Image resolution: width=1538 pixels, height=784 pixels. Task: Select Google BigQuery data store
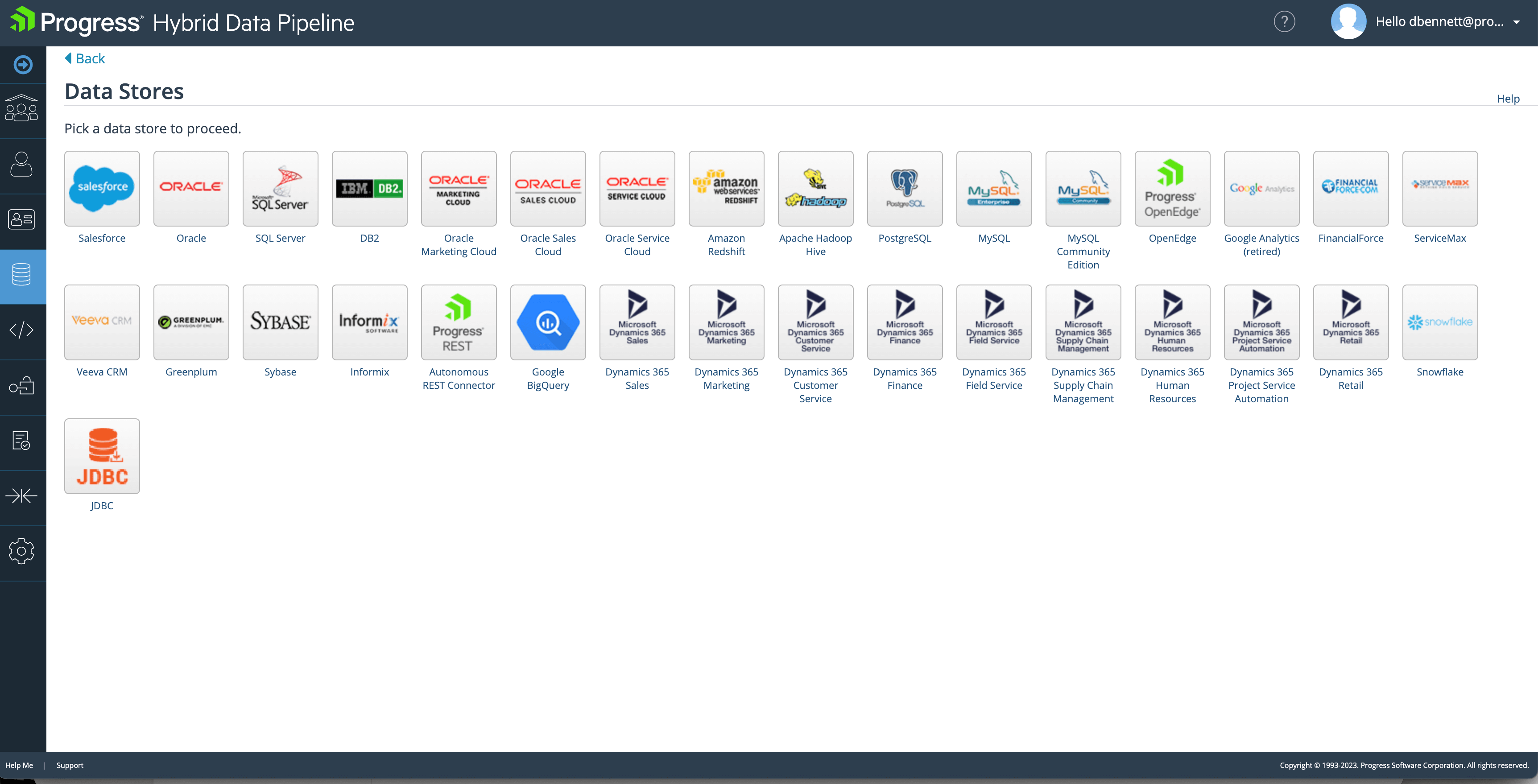[x=547, y=322]
